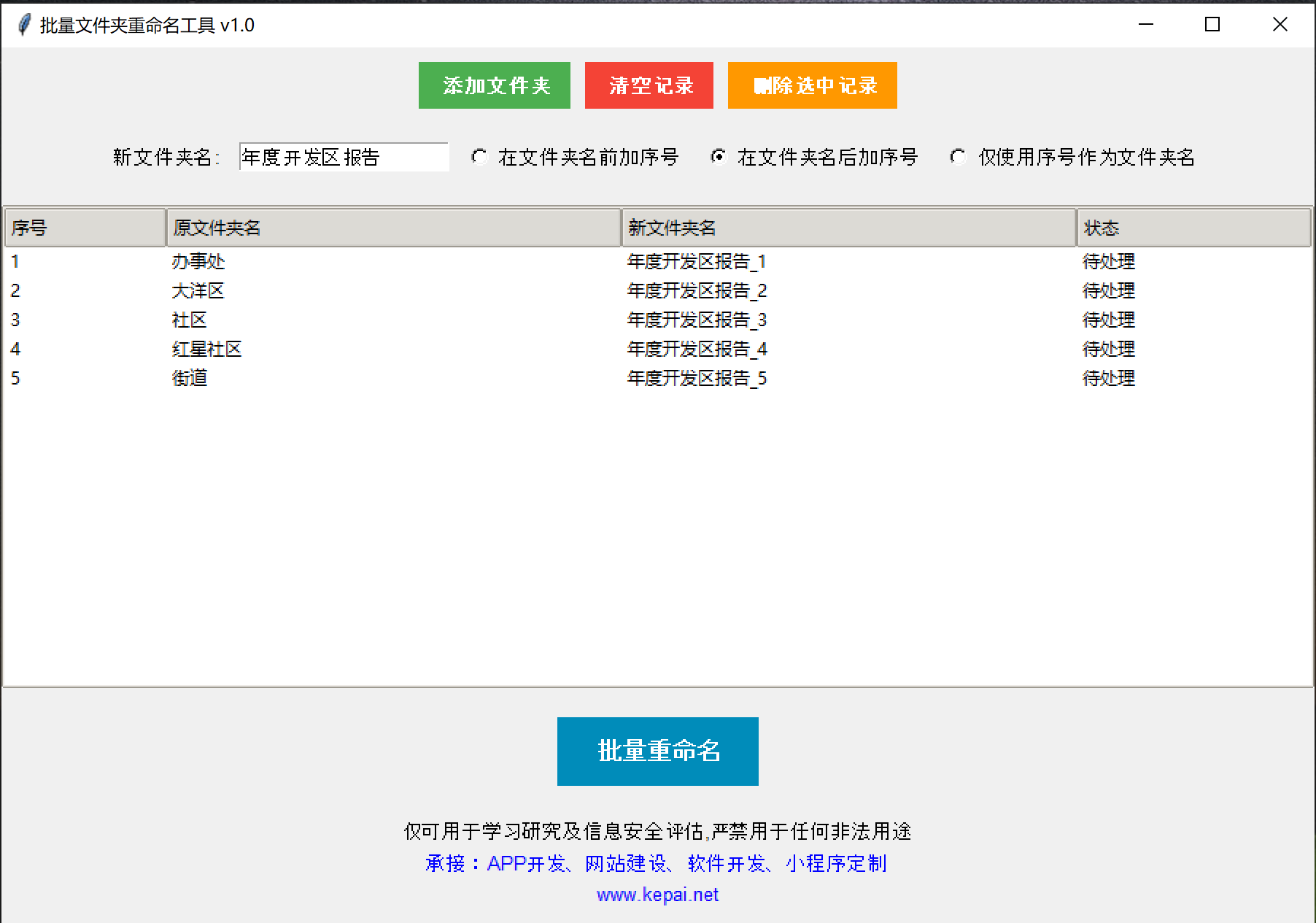The width and height of the screenshot is (1316, 923).
Task: Click the 删除选中记录 orange button
Action: point(811,85)
